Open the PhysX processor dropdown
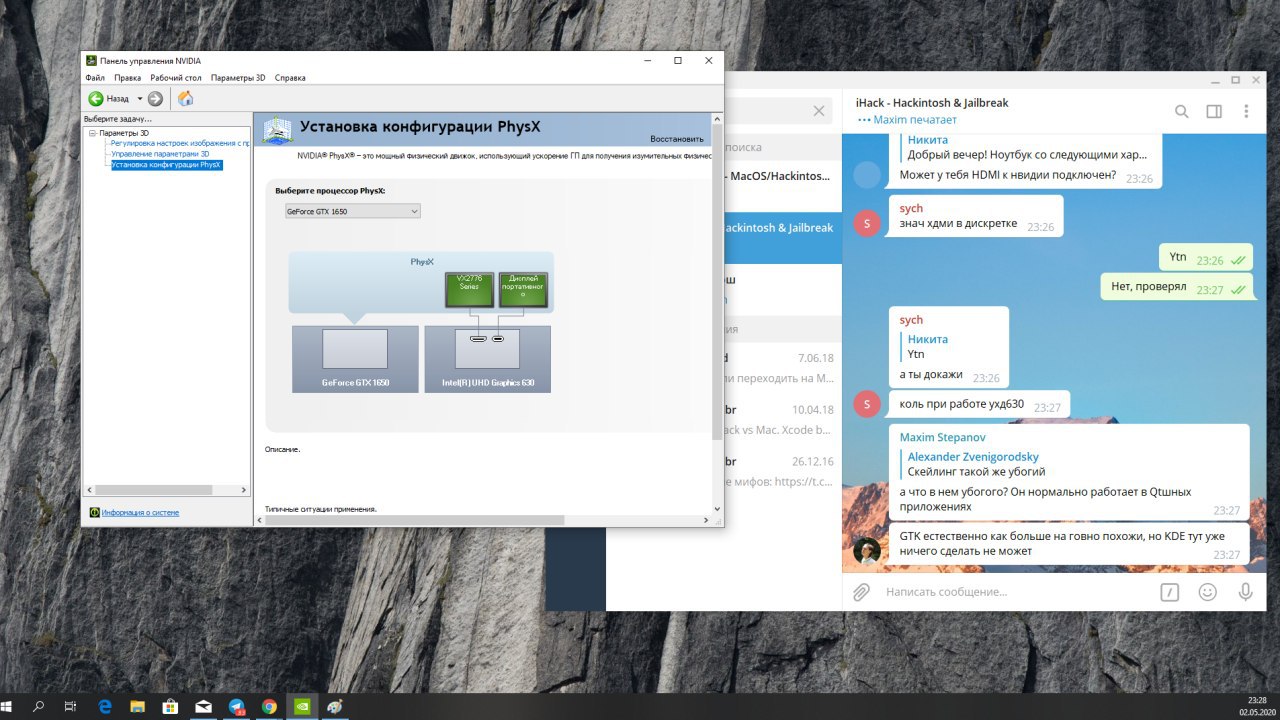This screenshot has width=1280, height=720. pos(352,211)
